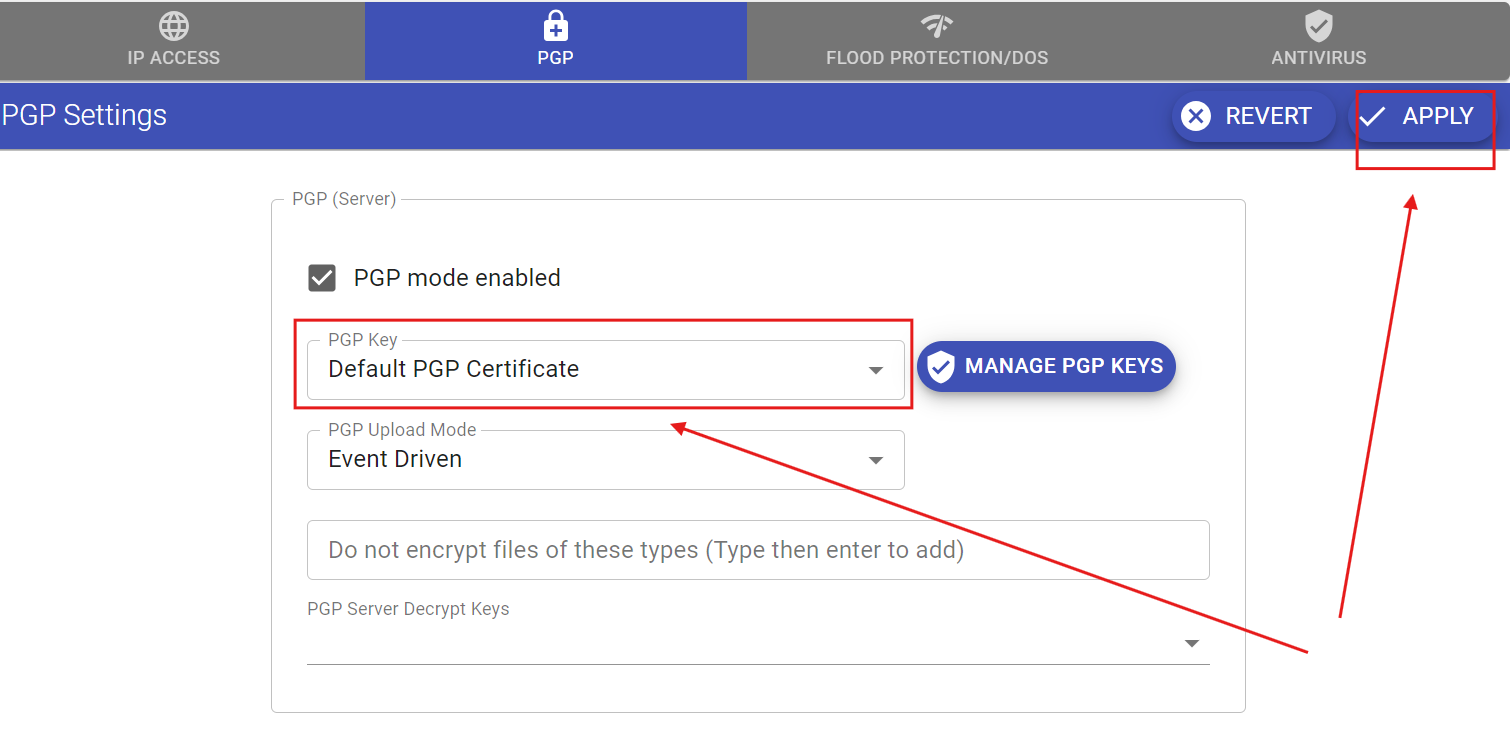Click the shield icon on Manage PGP Keys
The width and height of the screenshot is (1510, 737).
(x=940, y=366)
